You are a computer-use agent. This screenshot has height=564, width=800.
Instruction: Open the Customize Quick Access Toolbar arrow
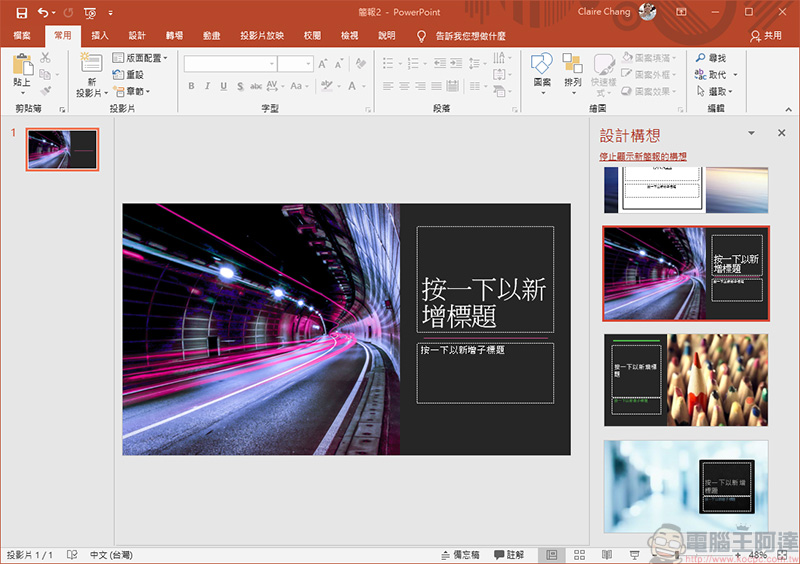coord(110,13)
